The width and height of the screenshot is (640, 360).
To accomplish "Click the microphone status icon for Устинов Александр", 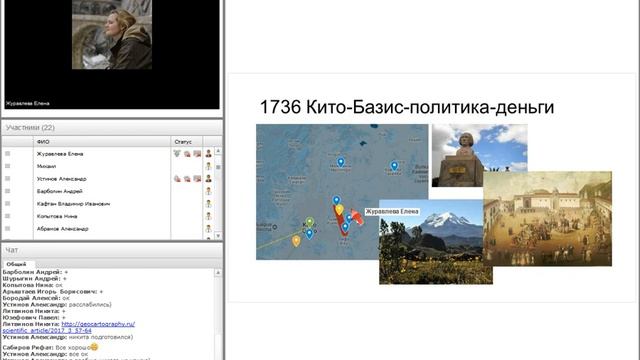I will click(x=177, y=178).
